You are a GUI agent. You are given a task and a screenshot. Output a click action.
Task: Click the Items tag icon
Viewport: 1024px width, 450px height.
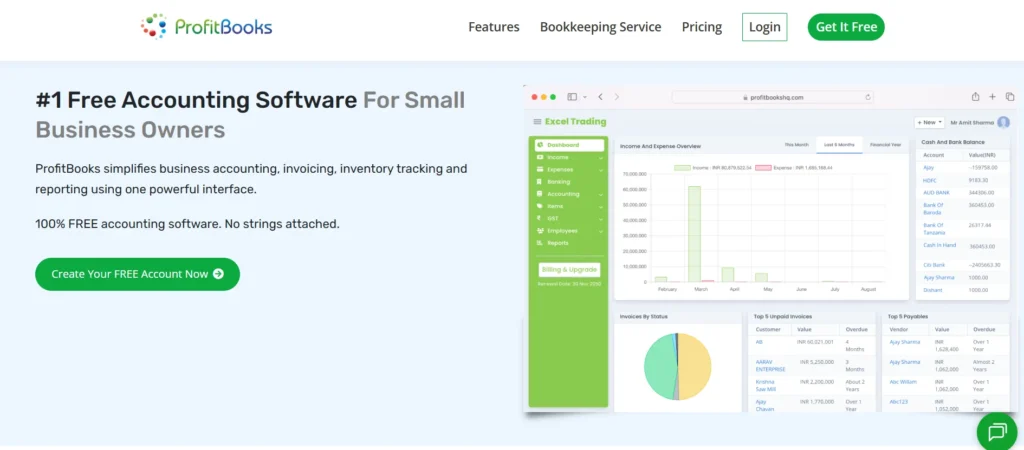pyautogui.click(x=539, y=206)
